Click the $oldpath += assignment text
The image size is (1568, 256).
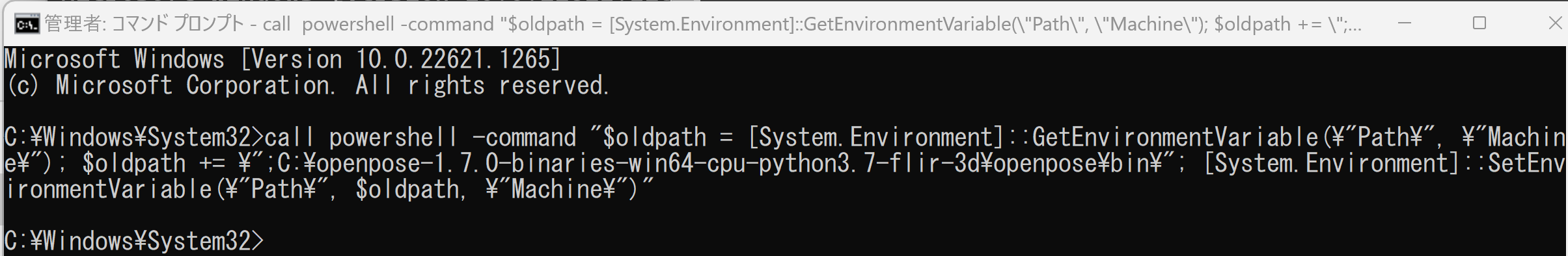coord(154,163)
